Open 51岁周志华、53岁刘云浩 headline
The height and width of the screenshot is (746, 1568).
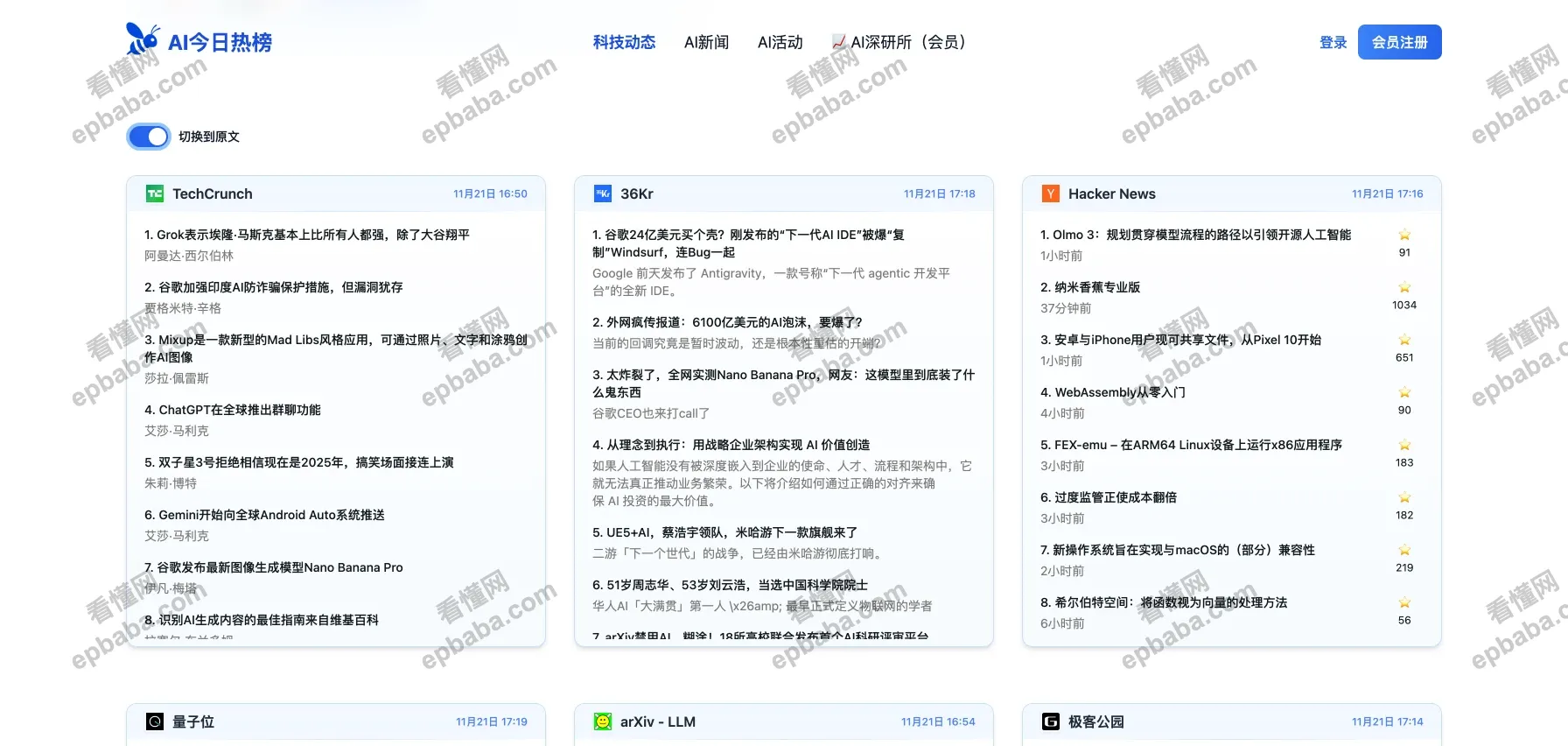pos(731,585)
